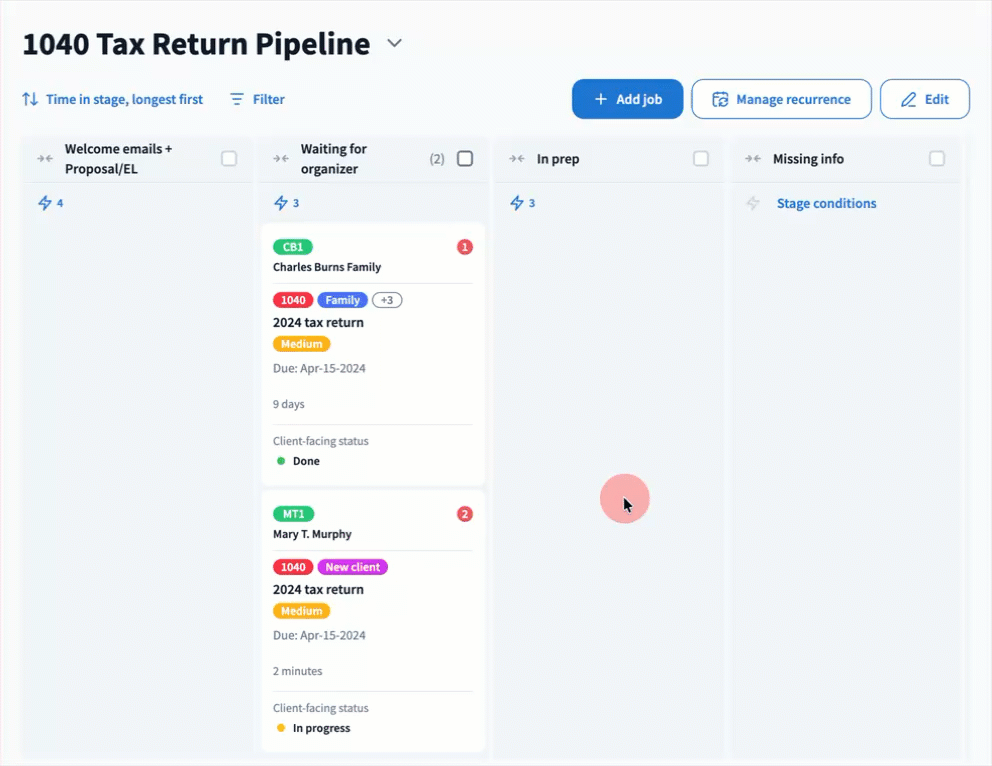Open the Stage conditions link in Missing info
992x766 pixels.
(x=826, y=203)
